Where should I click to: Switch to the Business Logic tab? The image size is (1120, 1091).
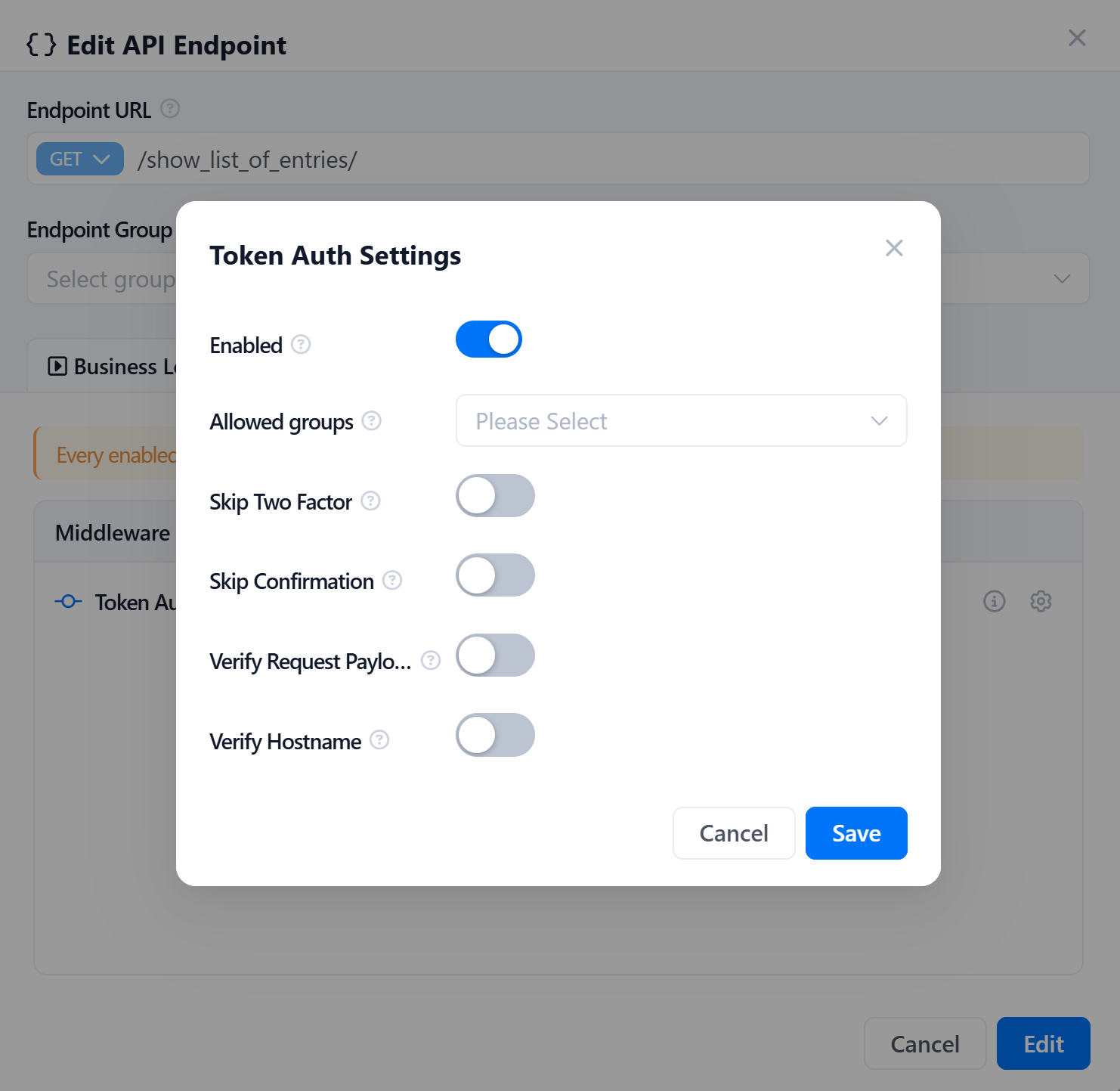tap(112, 367)
